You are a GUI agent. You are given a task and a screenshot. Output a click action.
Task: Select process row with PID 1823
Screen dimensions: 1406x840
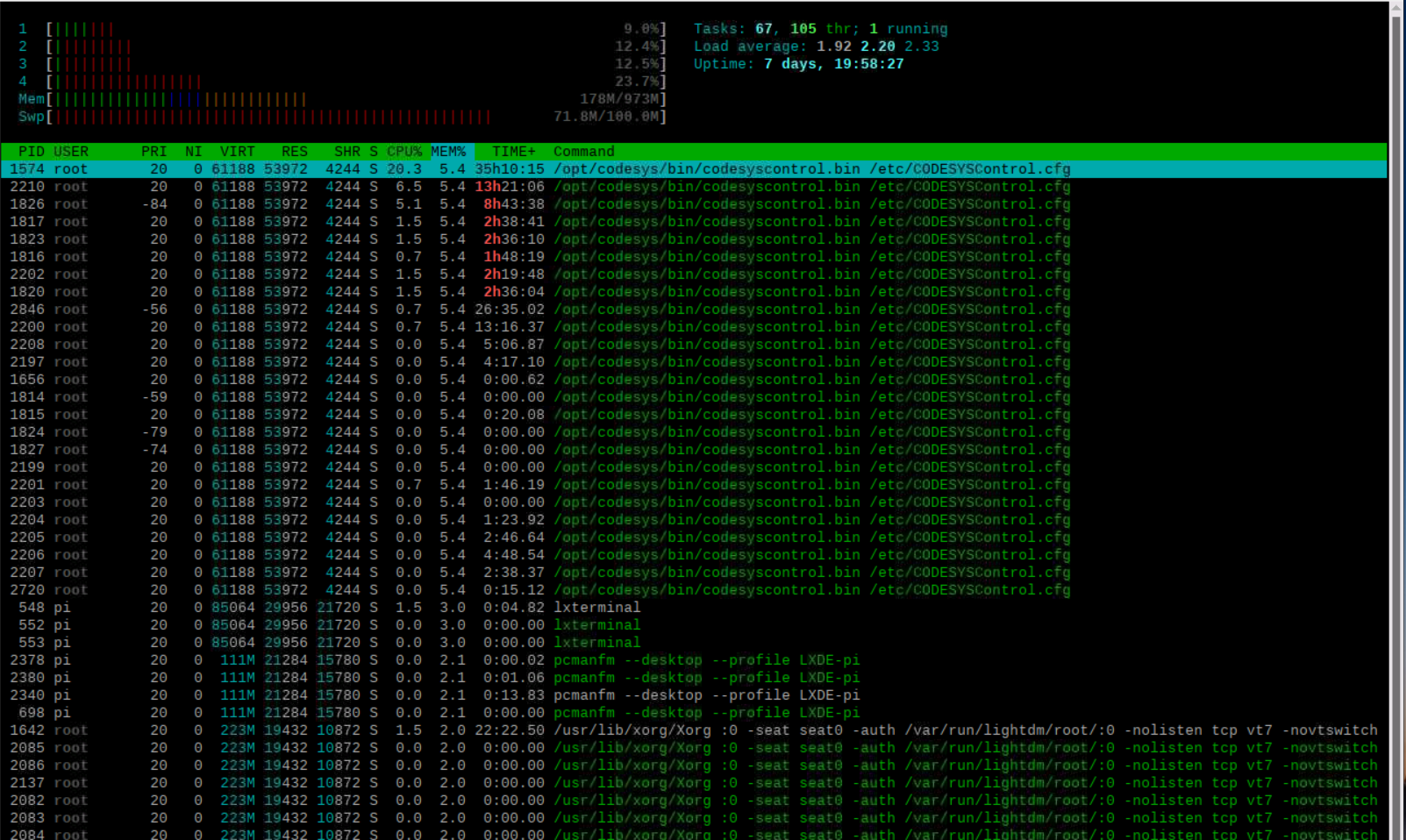point(694,239)
